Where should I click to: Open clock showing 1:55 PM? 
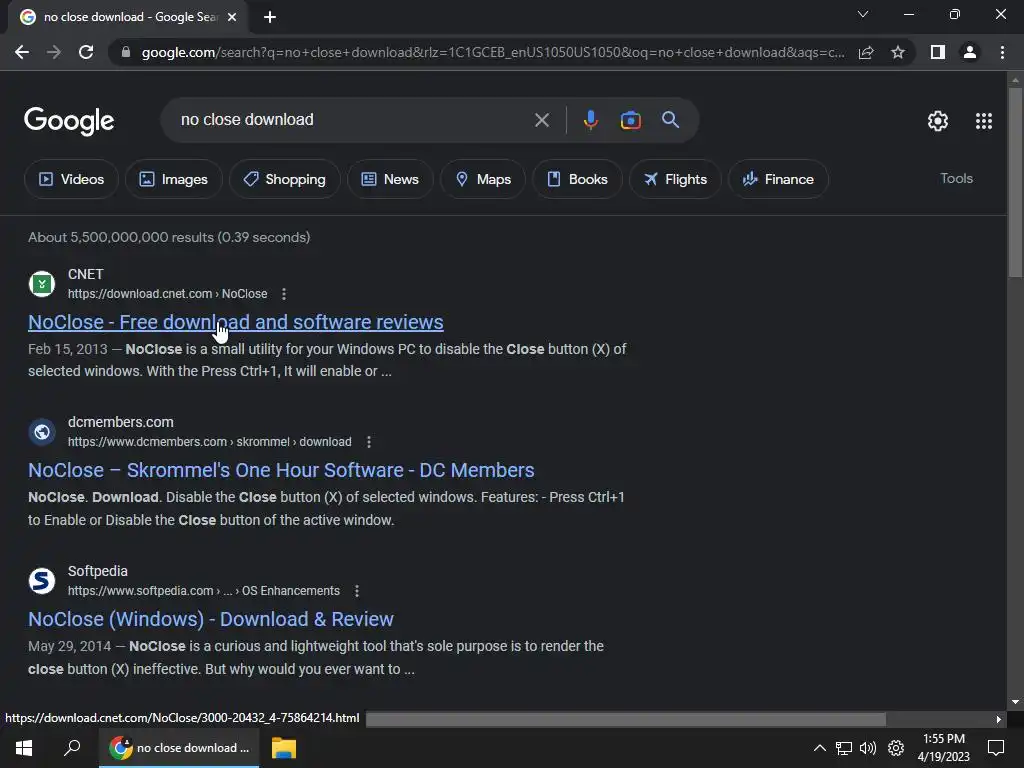[x=944, y=748]
